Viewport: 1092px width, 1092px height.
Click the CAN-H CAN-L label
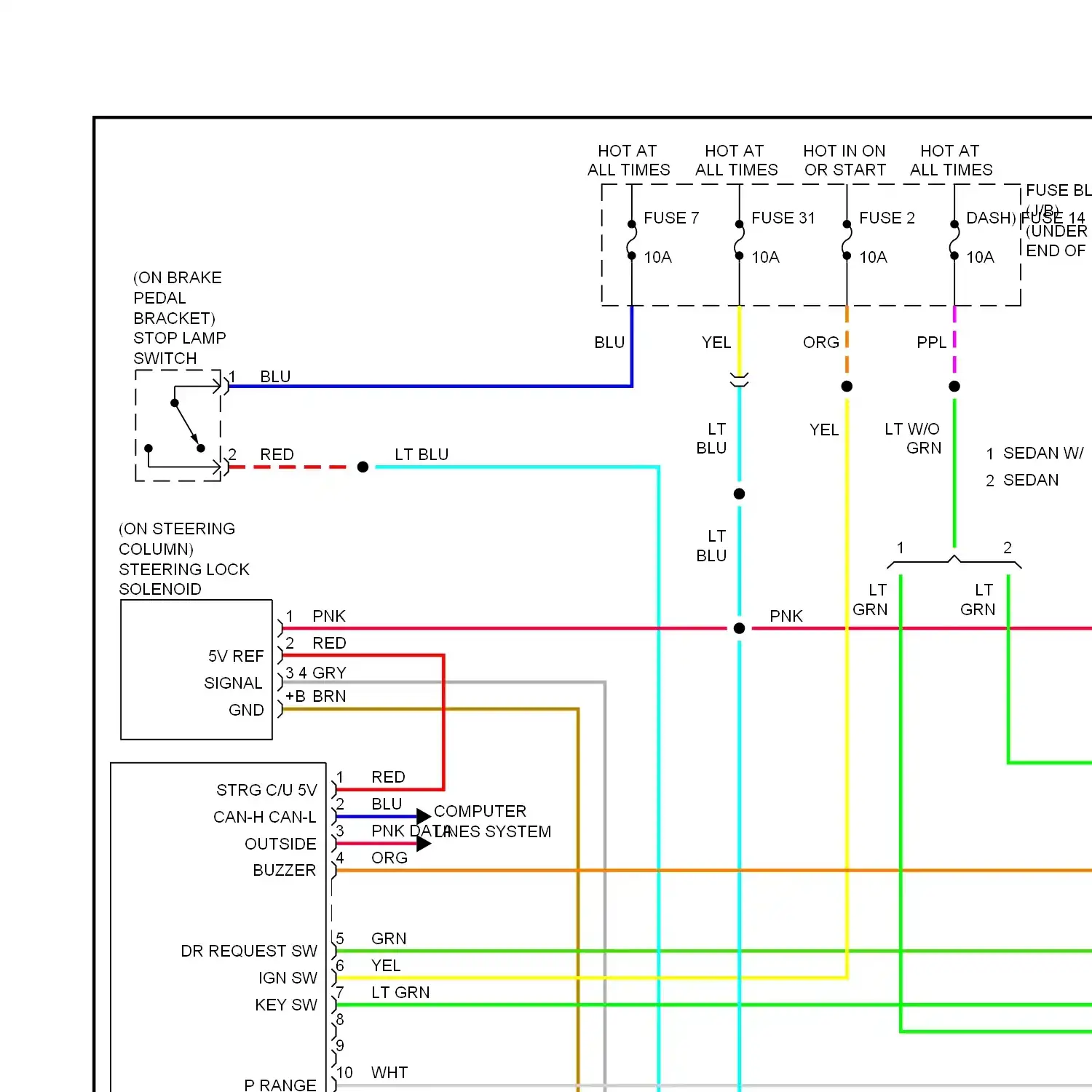click(x=264, y=817)
